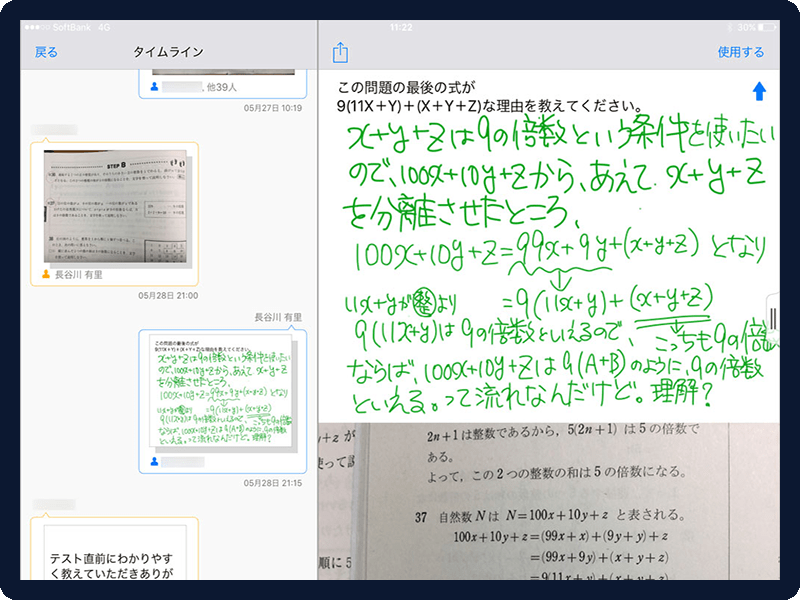Viewport: 800px width, 600px height.
Task: Tap the blue user icon under the handwritten note
Action: tap(155, 461)
